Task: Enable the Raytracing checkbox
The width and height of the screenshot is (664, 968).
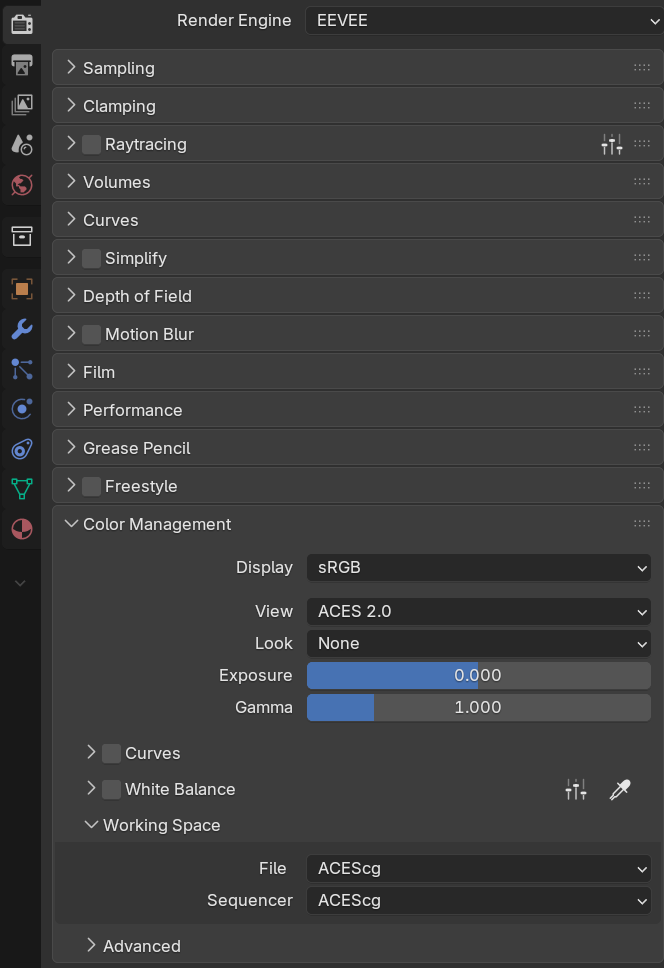Action: (91, 144)
